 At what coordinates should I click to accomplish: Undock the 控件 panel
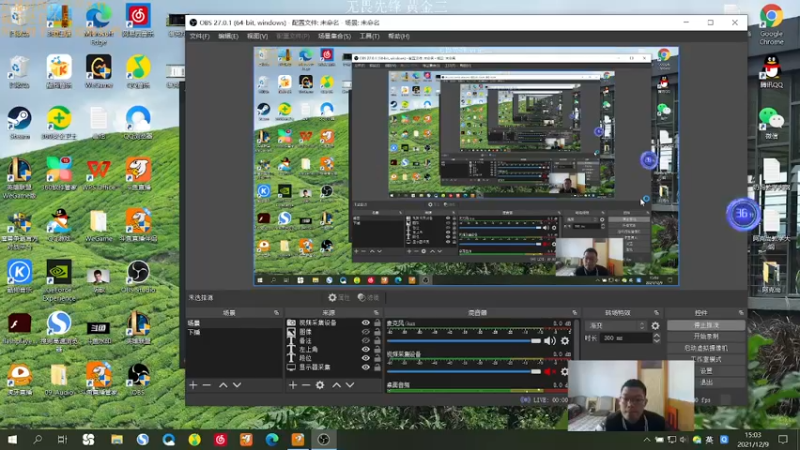coord(741,313)
